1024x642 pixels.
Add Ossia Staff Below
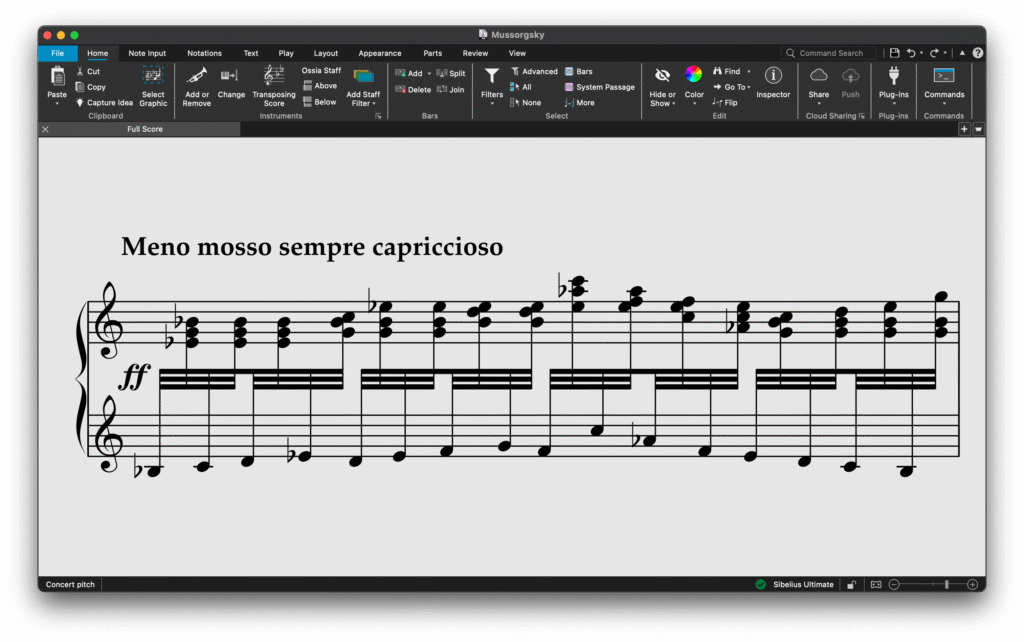coord(320,102)
